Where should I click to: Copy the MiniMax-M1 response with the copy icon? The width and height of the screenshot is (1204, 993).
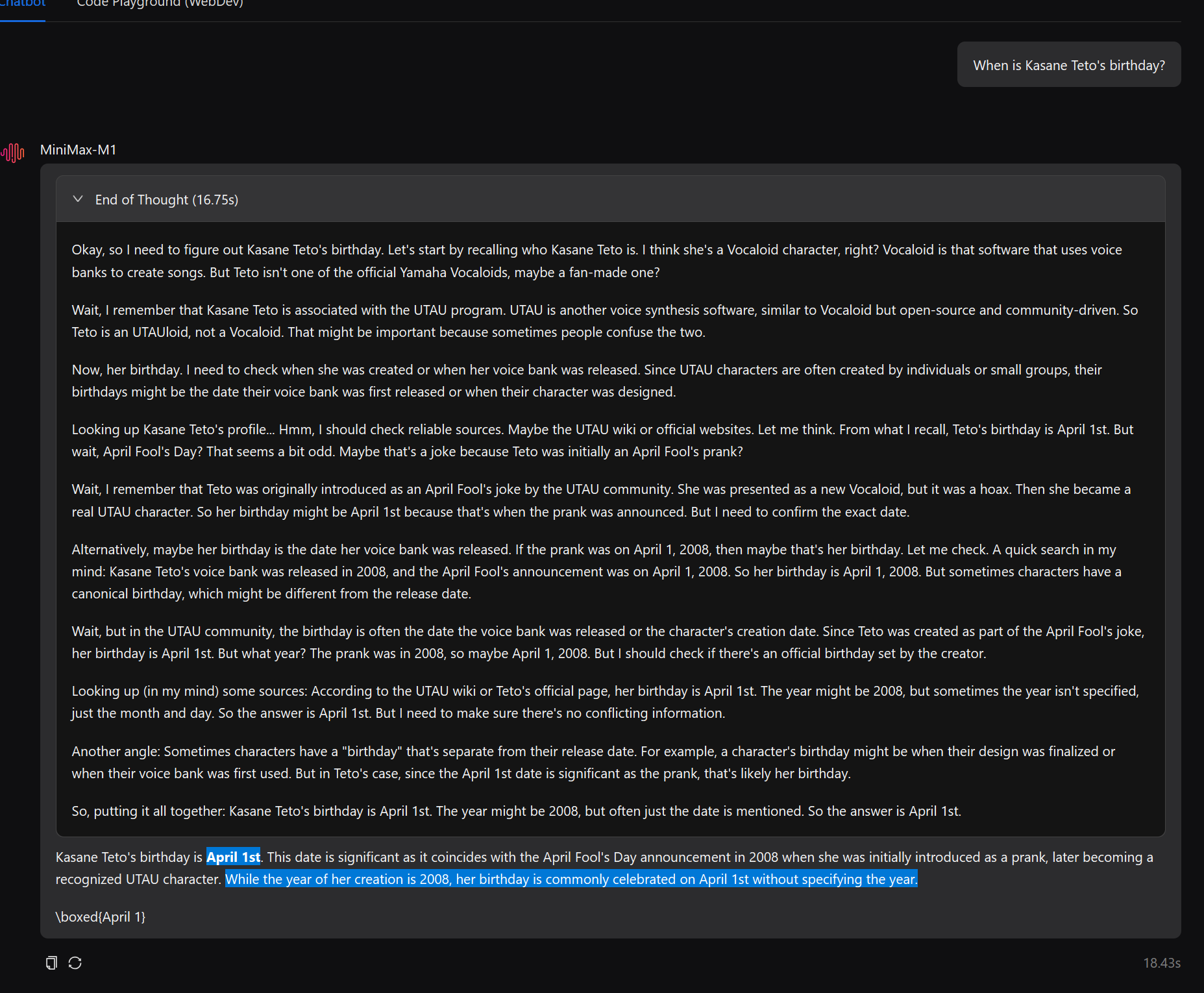51,962
